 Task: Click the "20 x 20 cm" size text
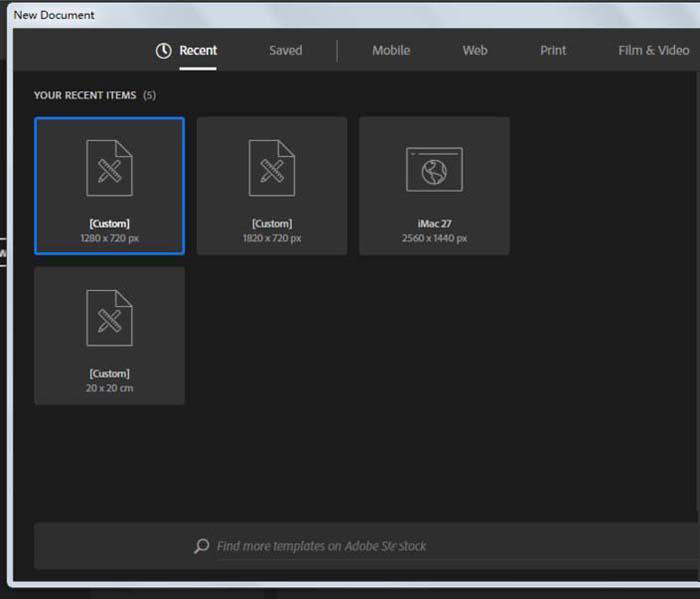pos(109,388)
